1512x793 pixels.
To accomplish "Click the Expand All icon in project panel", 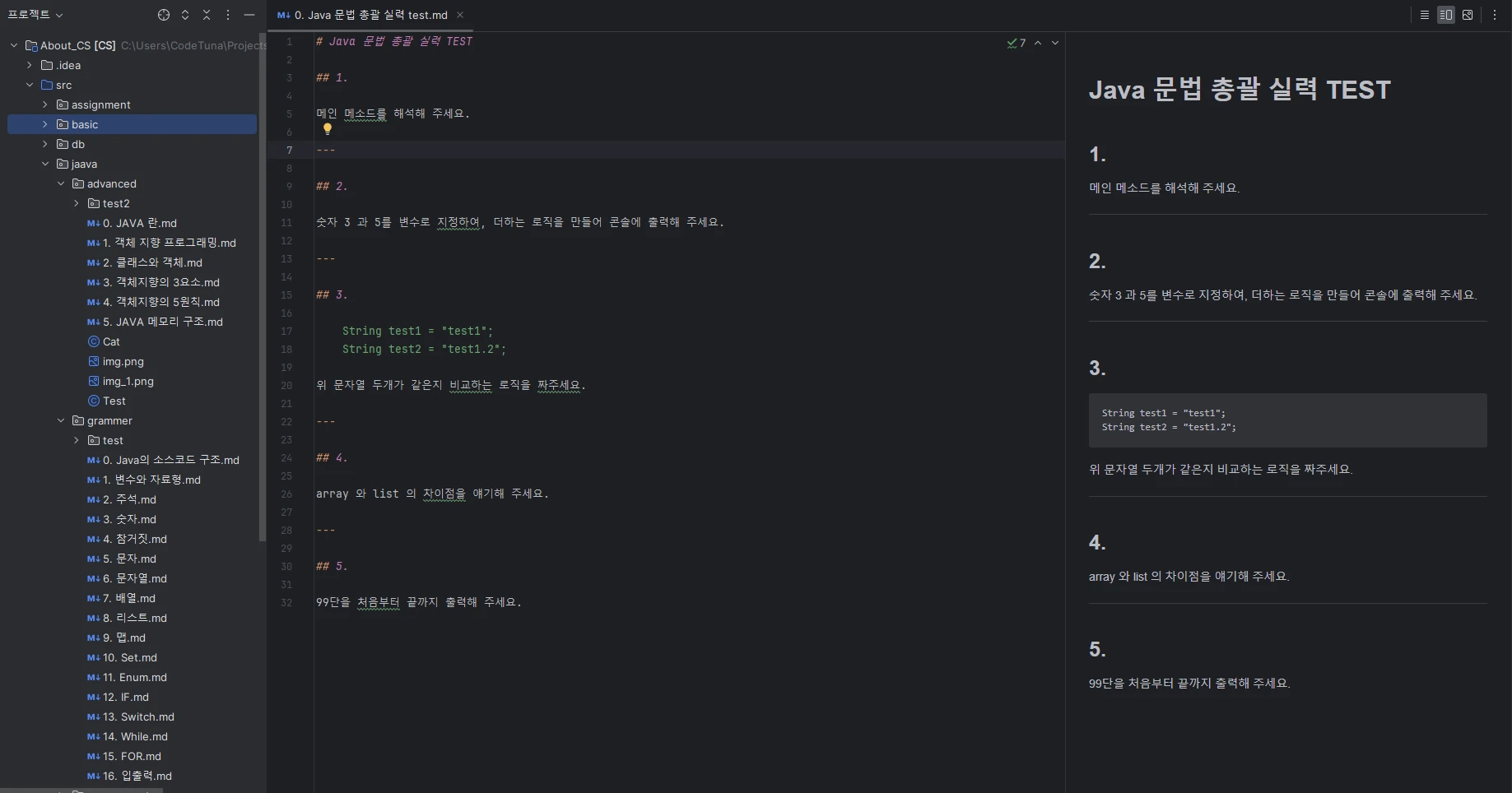I will pos(185,15).
